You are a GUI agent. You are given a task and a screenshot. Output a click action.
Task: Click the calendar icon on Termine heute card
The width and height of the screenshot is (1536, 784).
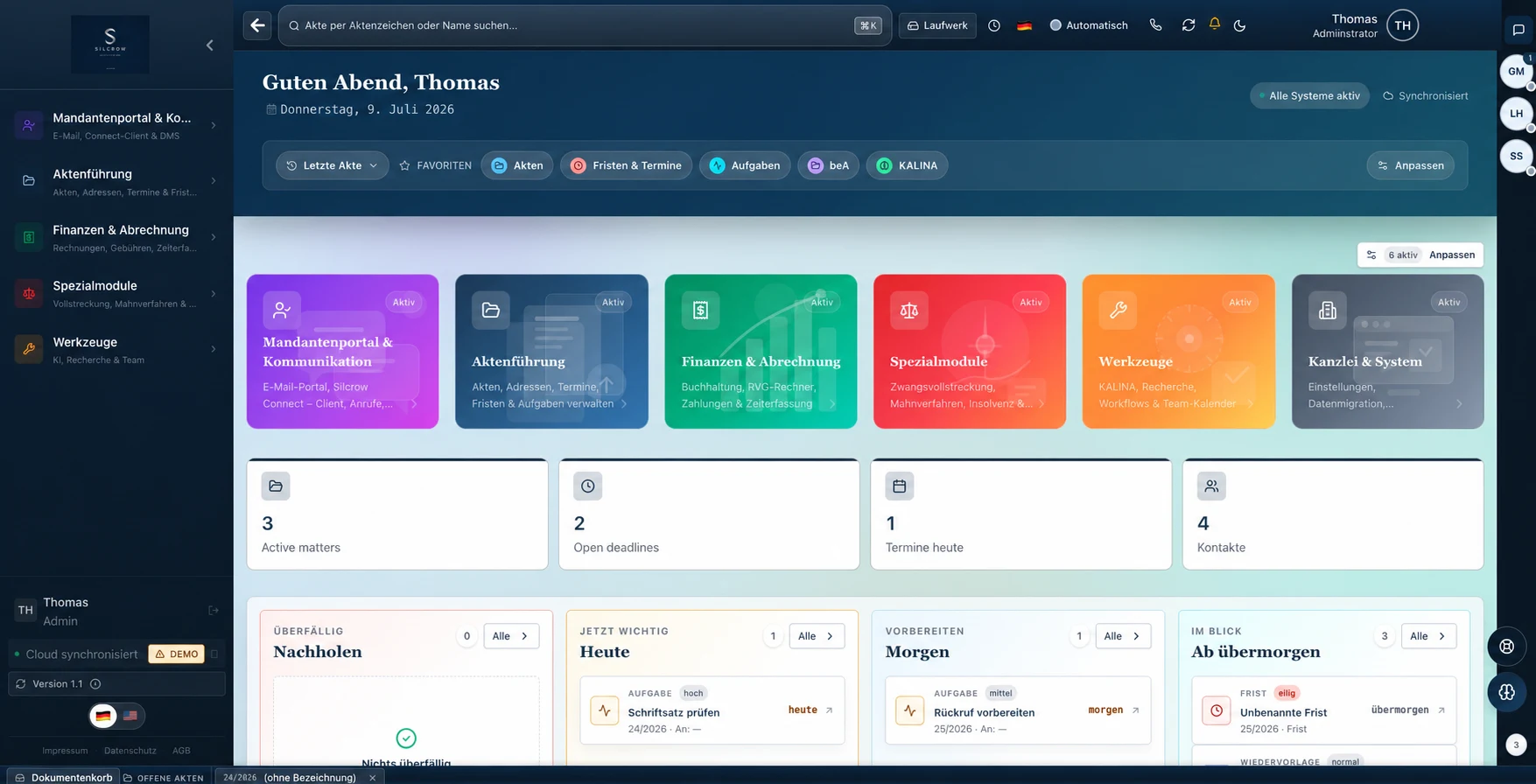pyautogui.click(x=900, y=486)
